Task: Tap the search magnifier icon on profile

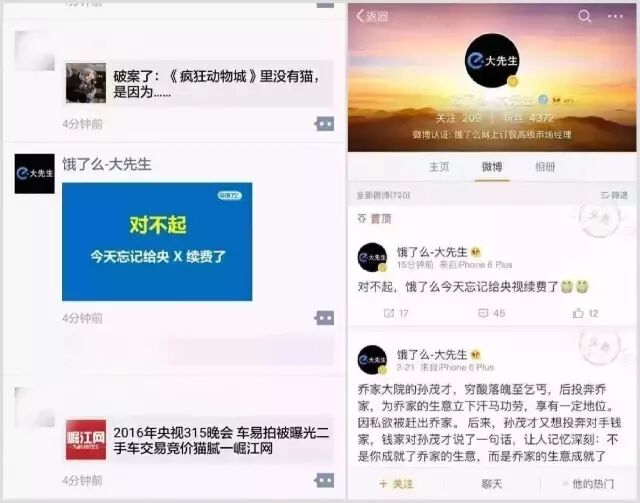Action: tap(584, 16)
